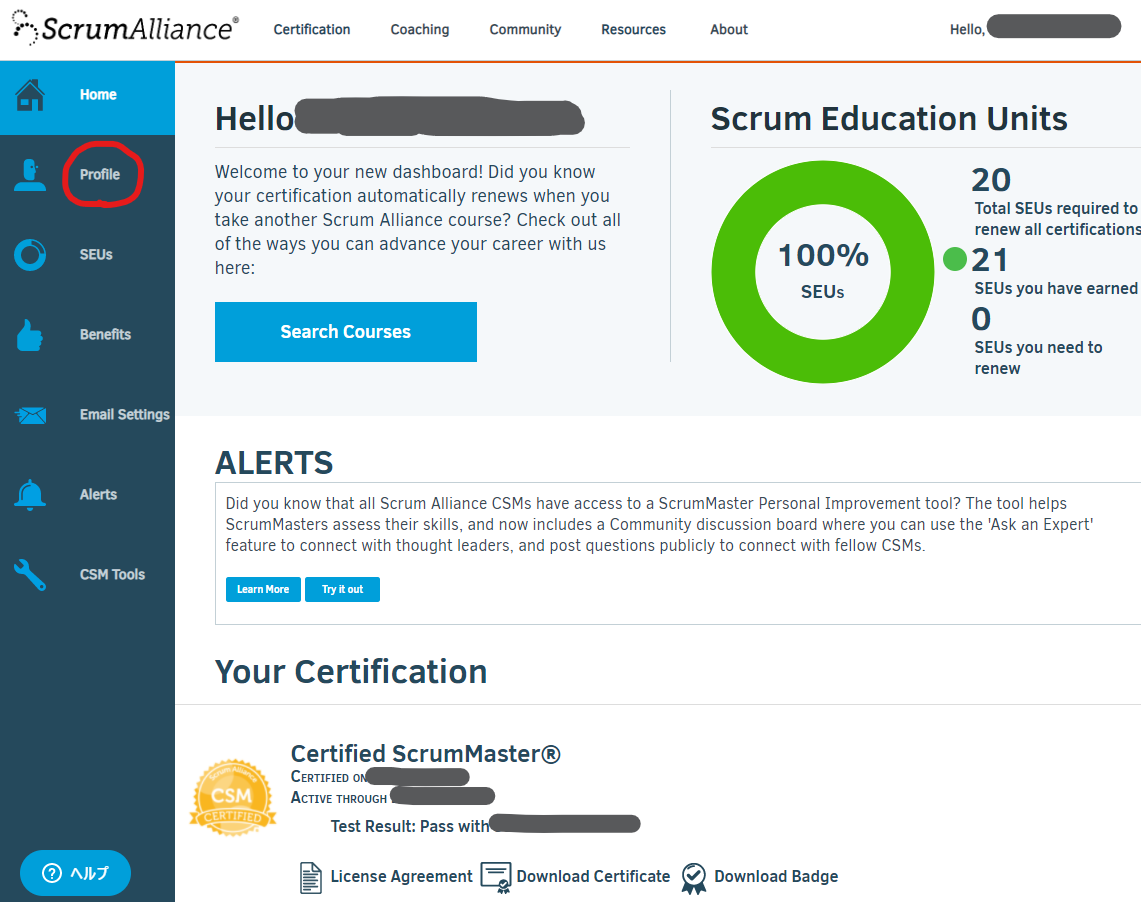The image size is (1141, 902).
Task: Click the 100% SEUs progress ring
Action: (822, 272)
